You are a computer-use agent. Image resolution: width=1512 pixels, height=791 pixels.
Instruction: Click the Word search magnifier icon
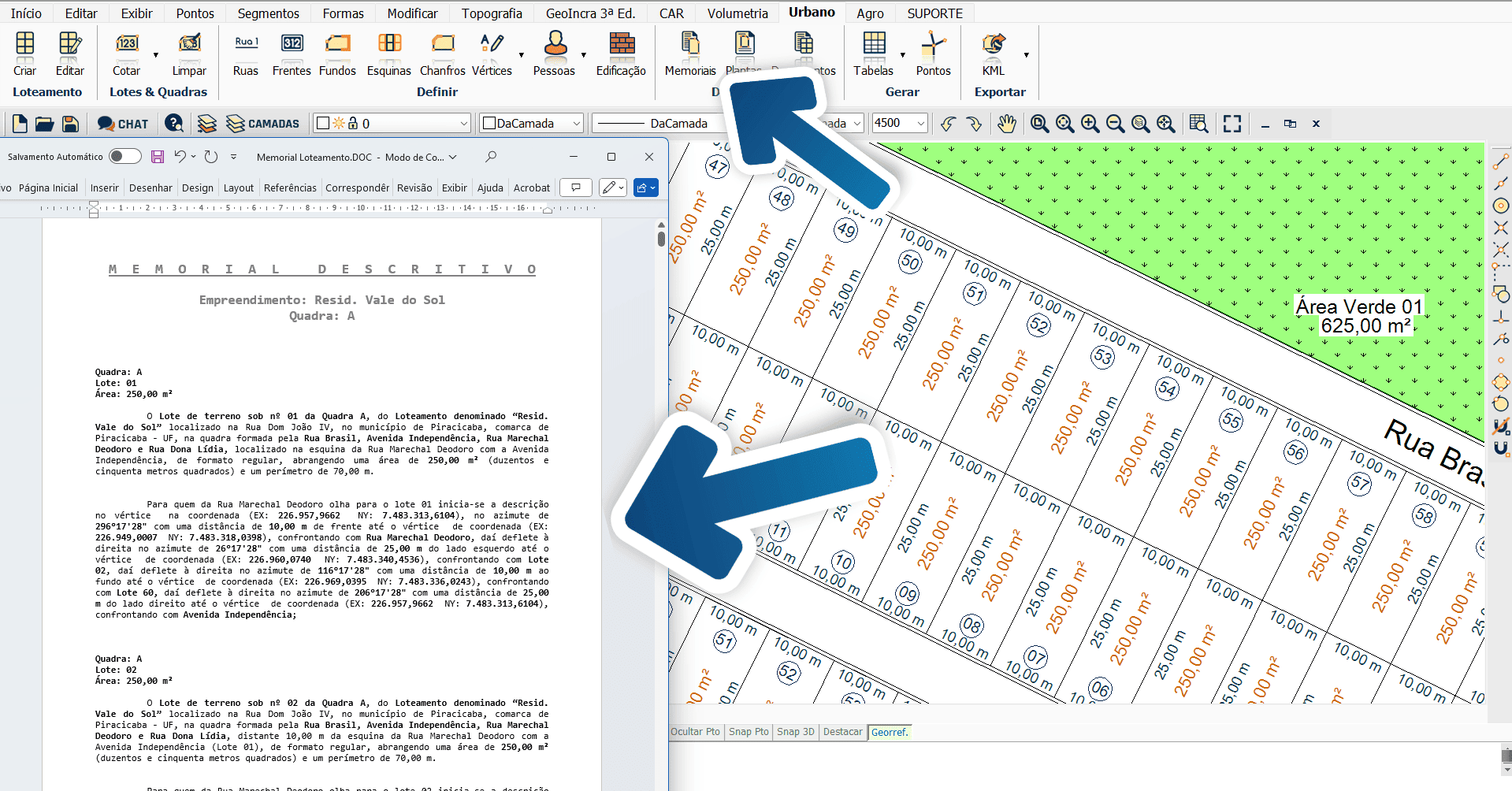[x=491, y=157]
